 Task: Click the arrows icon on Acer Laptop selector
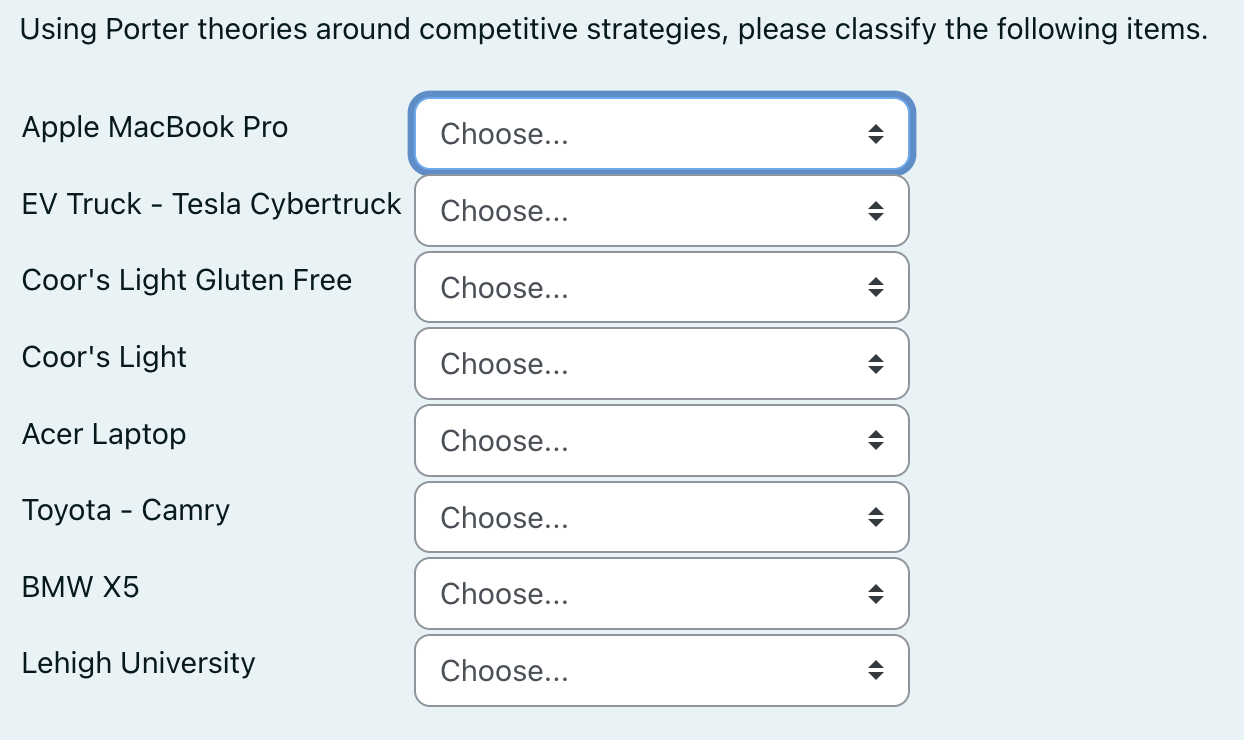(x=875, y=441)
